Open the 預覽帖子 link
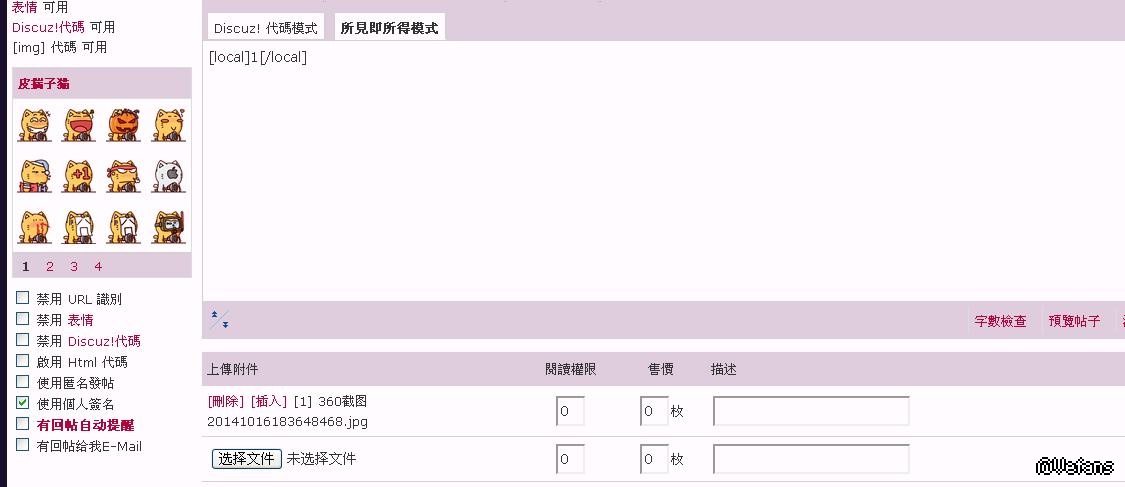Viewport: 1125px width, 487px height. point(1074,321)
